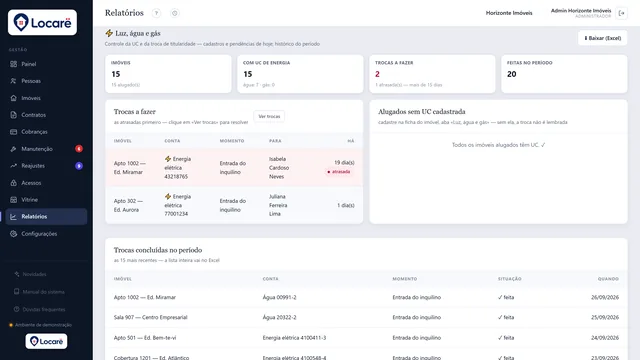
Task: Click Apto 302 — Ed. Aurora cell
Action: (x=128, y=205)
